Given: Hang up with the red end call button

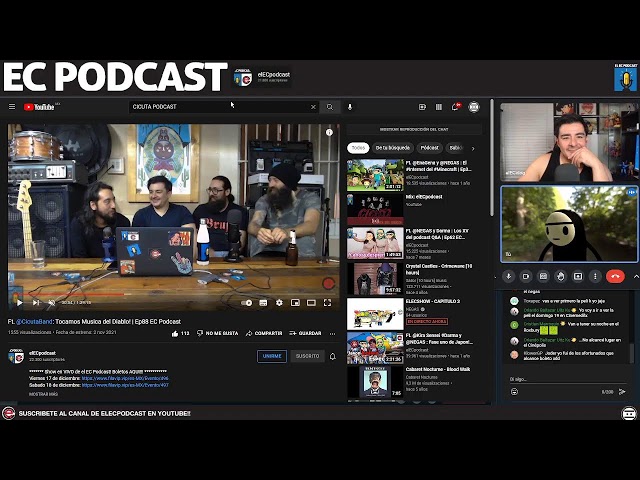Looking at the screenshot, I should click(x=615, y=276).
